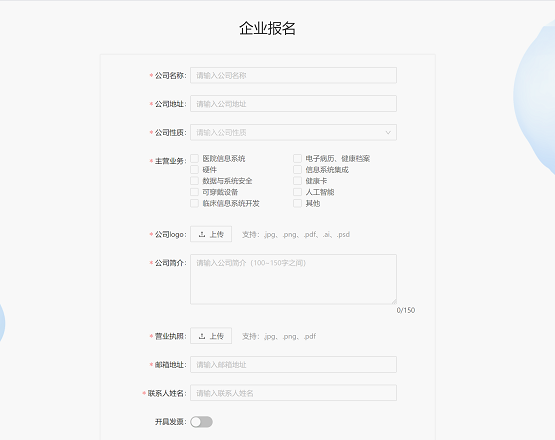Check the 人工智能 checkbox
555x440 pixels.
point(297,192)
